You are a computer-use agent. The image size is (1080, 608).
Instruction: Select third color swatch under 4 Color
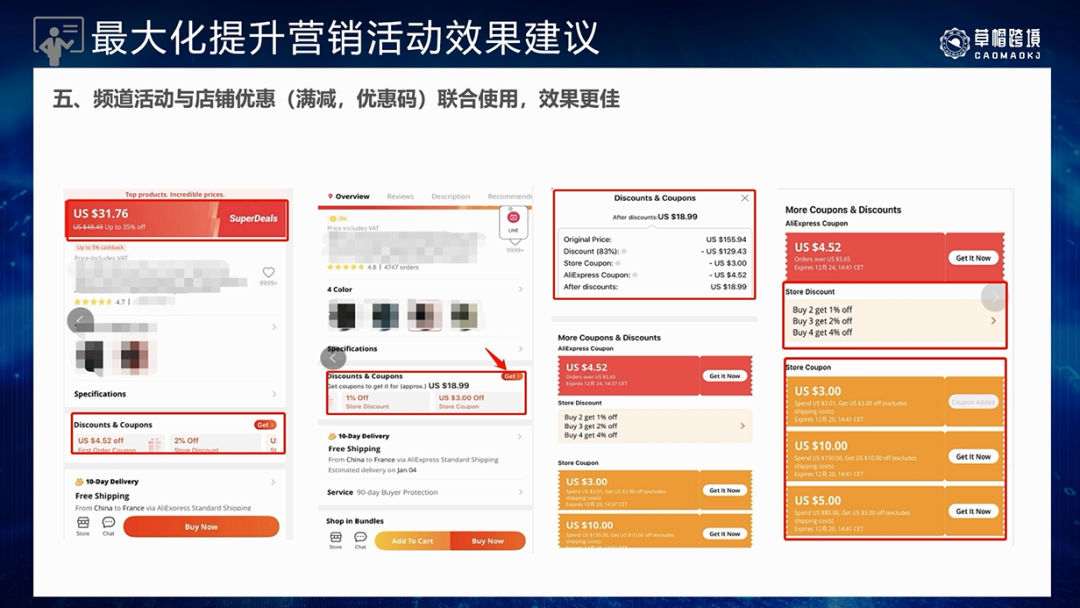pos(424,315)
